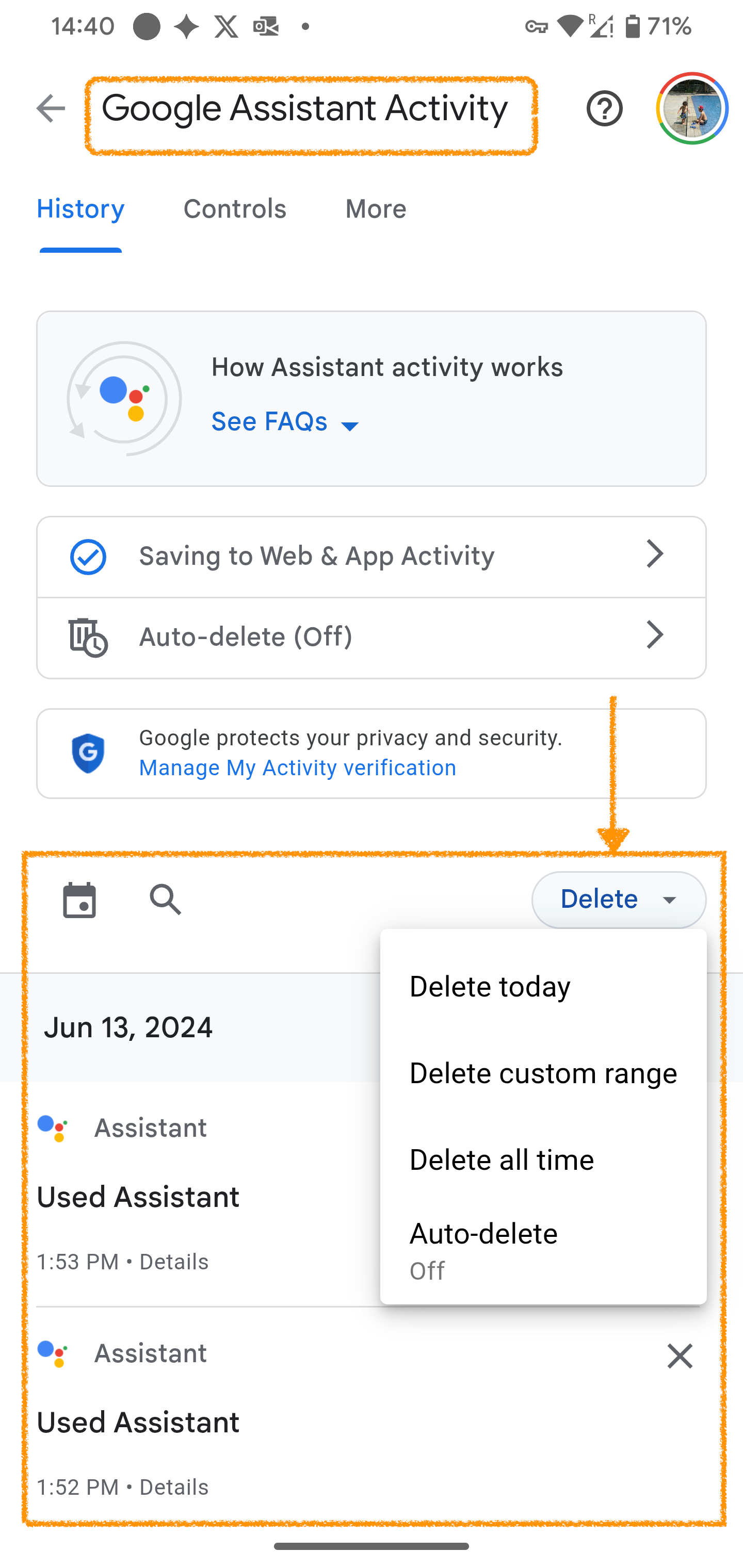Choose Delete all time option

click(x=543, y=1159)
